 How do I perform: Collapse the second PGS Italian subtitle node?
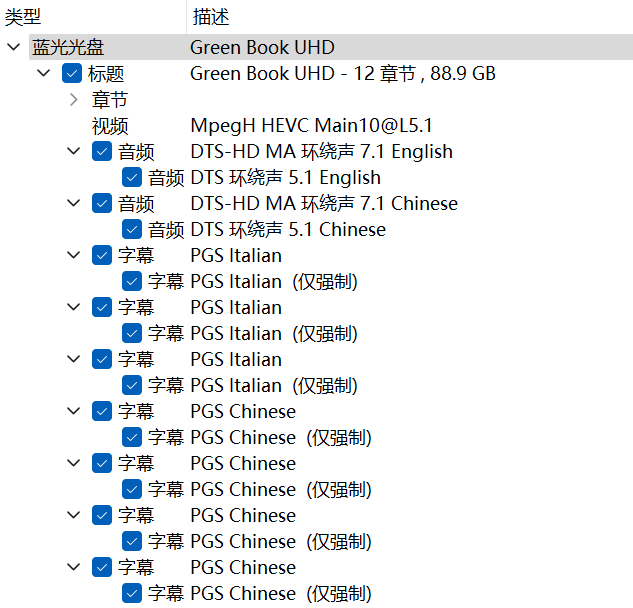tap(73, 307)
